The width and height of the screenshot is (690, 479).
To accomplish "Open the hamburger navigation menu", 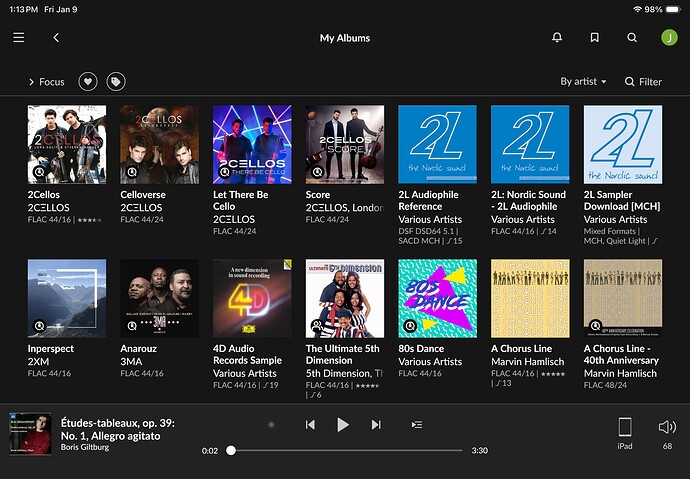I will click(19, 38).
